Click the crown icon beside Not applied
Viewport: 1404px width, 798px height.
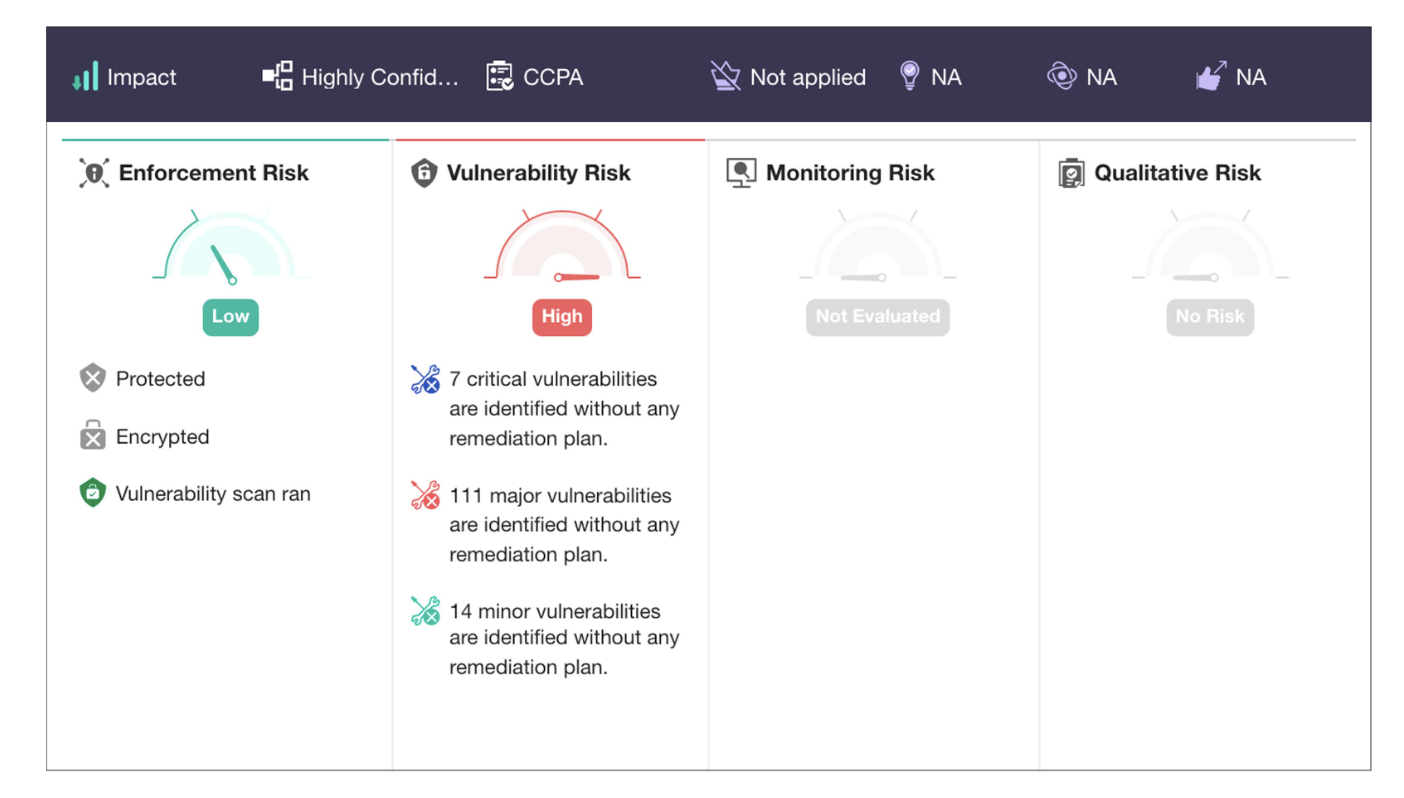click(x=724, y=75)
